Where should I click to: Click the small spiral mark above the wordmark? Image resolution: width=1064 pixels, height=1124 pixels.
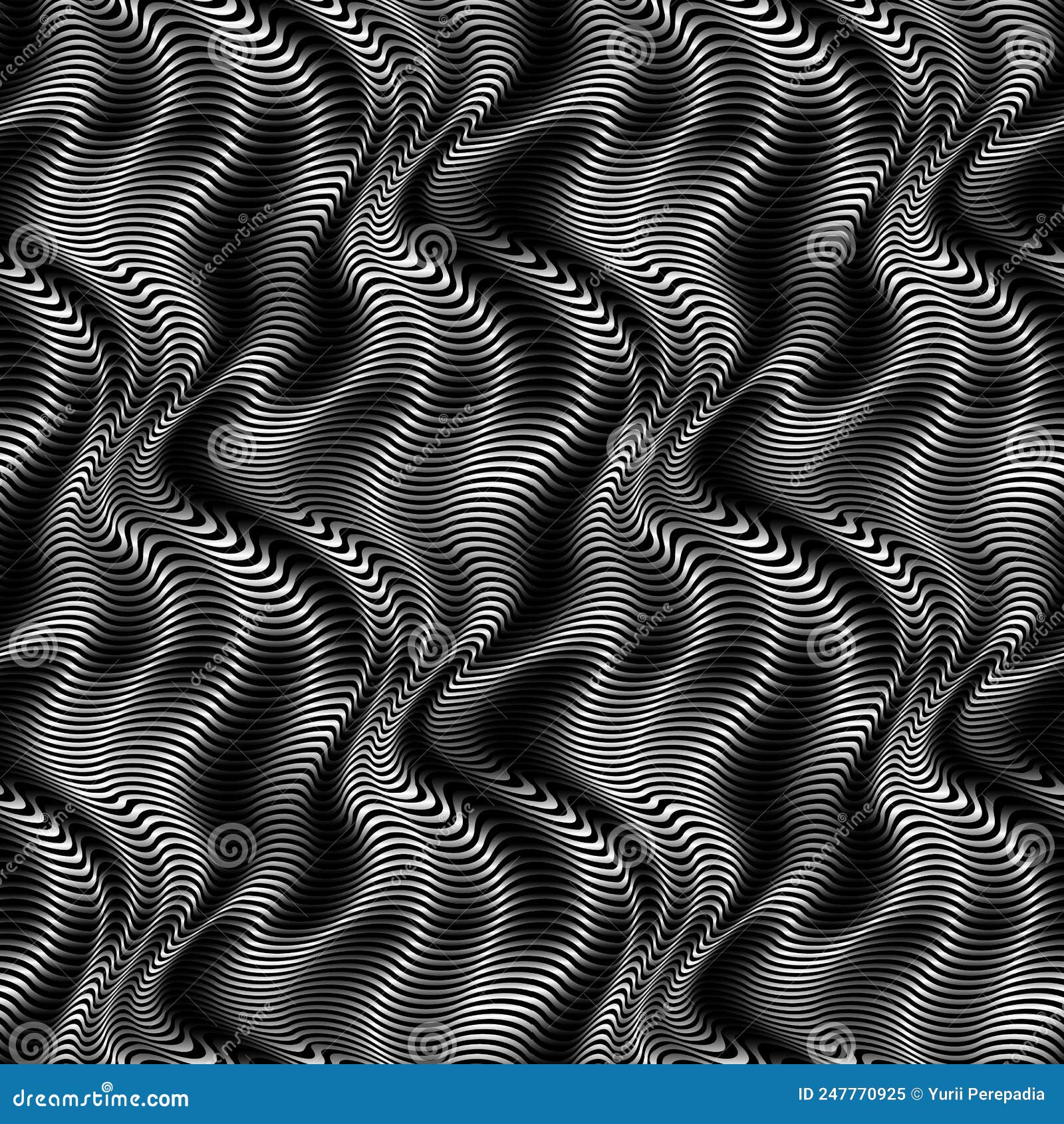(x=106, y=1085)
